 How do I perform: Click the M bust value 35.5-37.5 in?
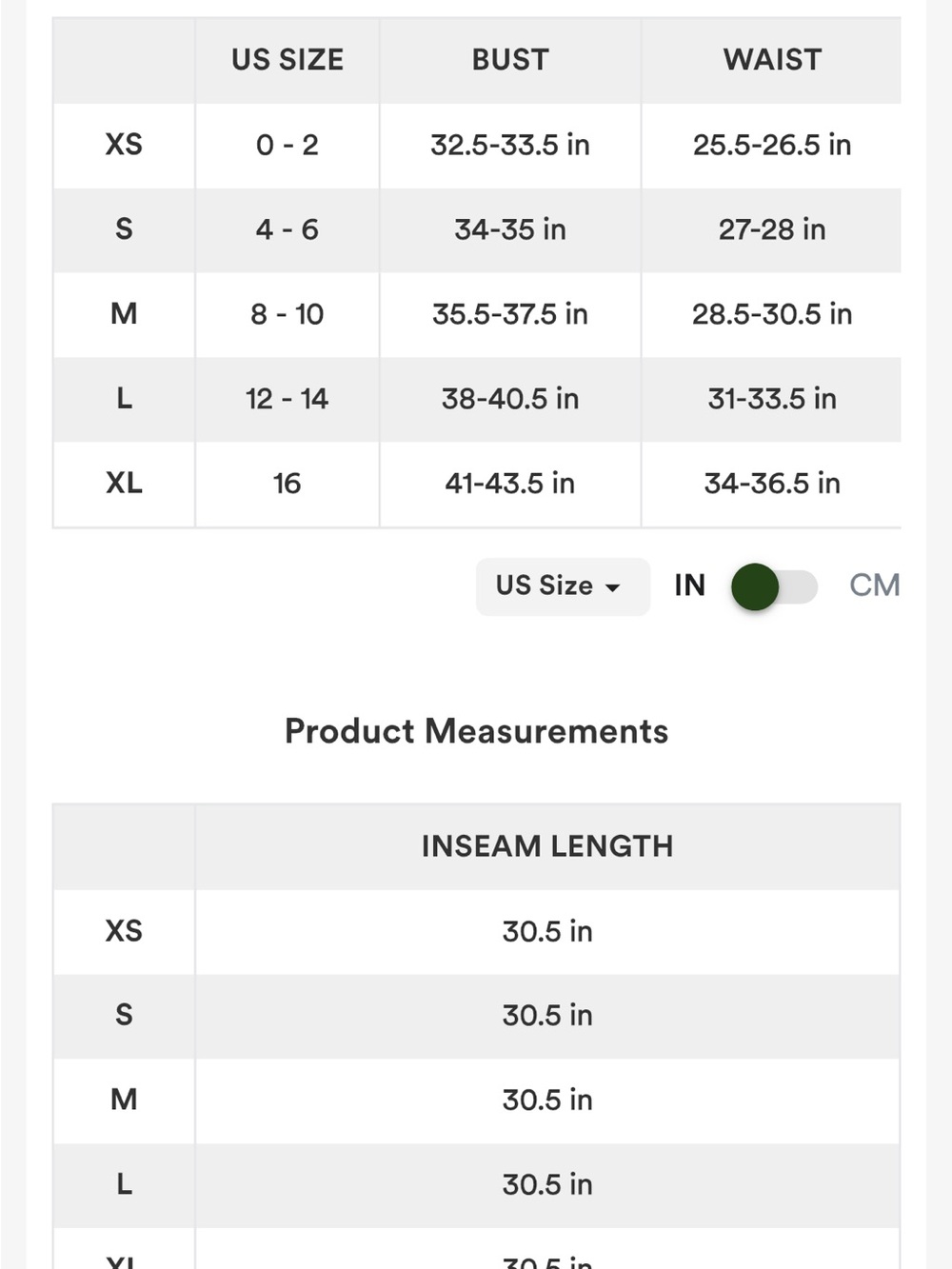510,314
